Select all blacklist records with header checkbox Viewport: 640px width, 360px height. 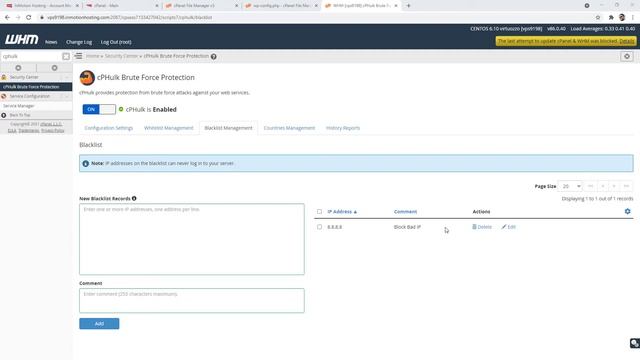[319, 211]
